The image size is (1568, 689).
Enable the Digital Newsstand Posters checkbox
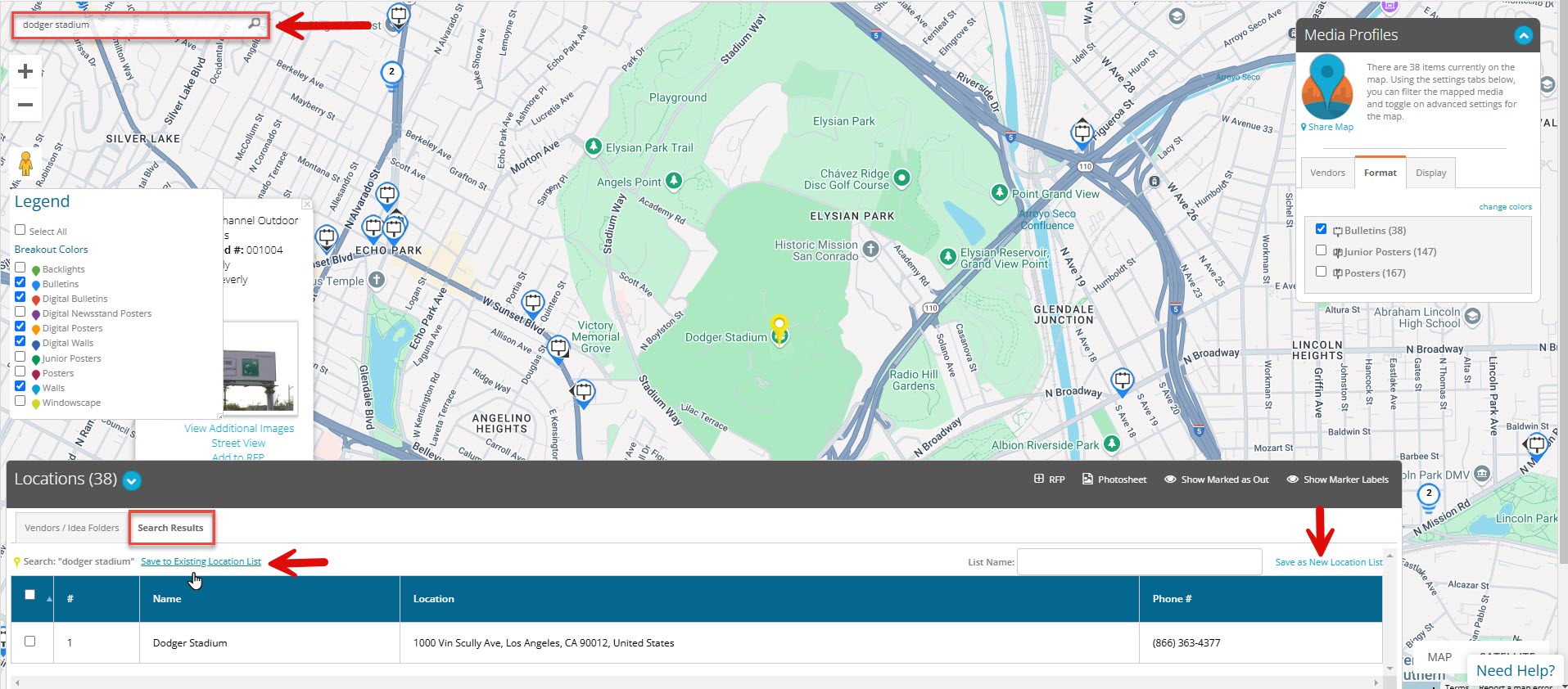click(20, 312)
